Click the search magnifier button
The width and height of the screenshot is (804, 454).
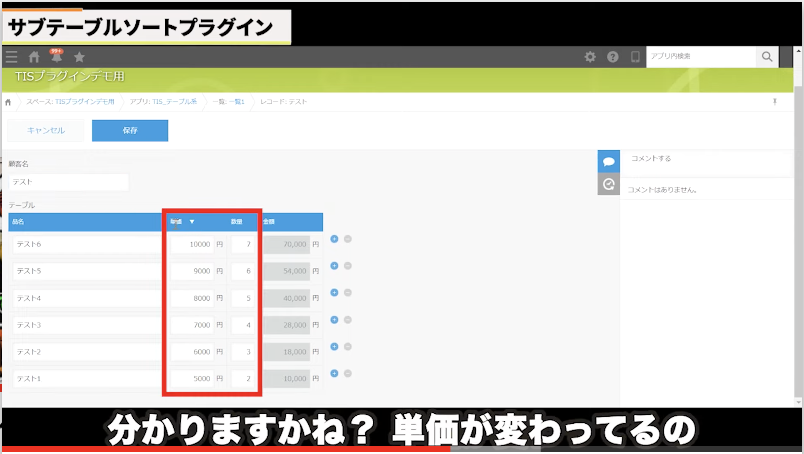coord(767,57)
